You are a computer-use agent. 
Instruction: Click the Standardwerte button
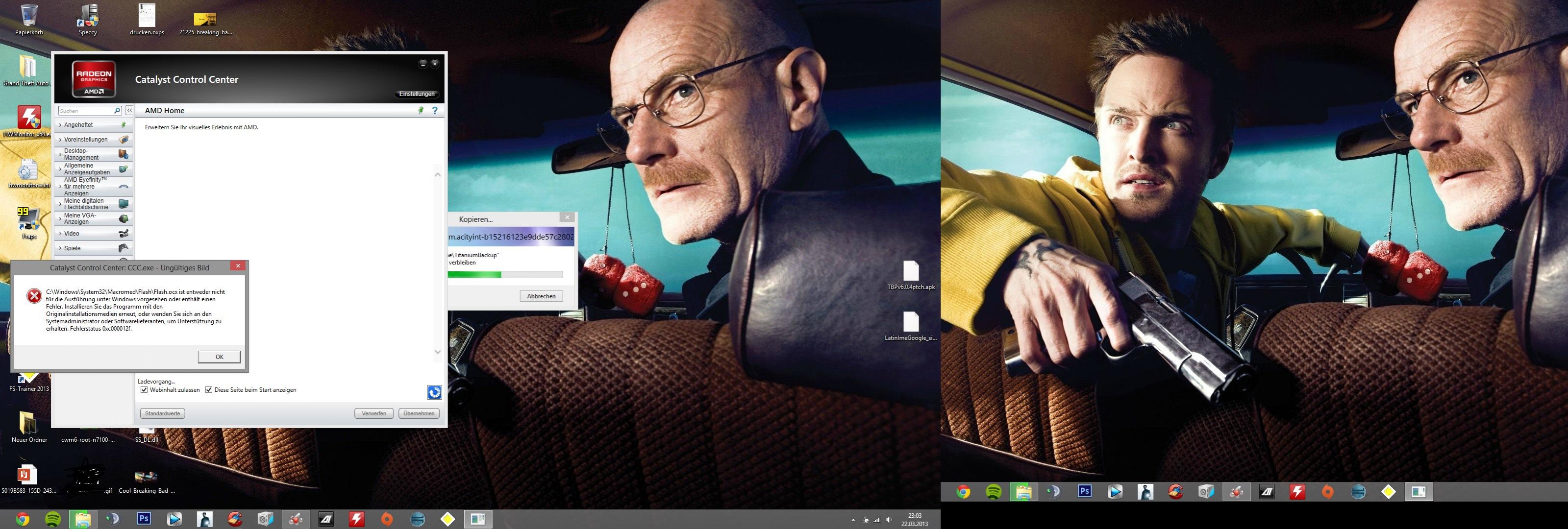(163, 413)
